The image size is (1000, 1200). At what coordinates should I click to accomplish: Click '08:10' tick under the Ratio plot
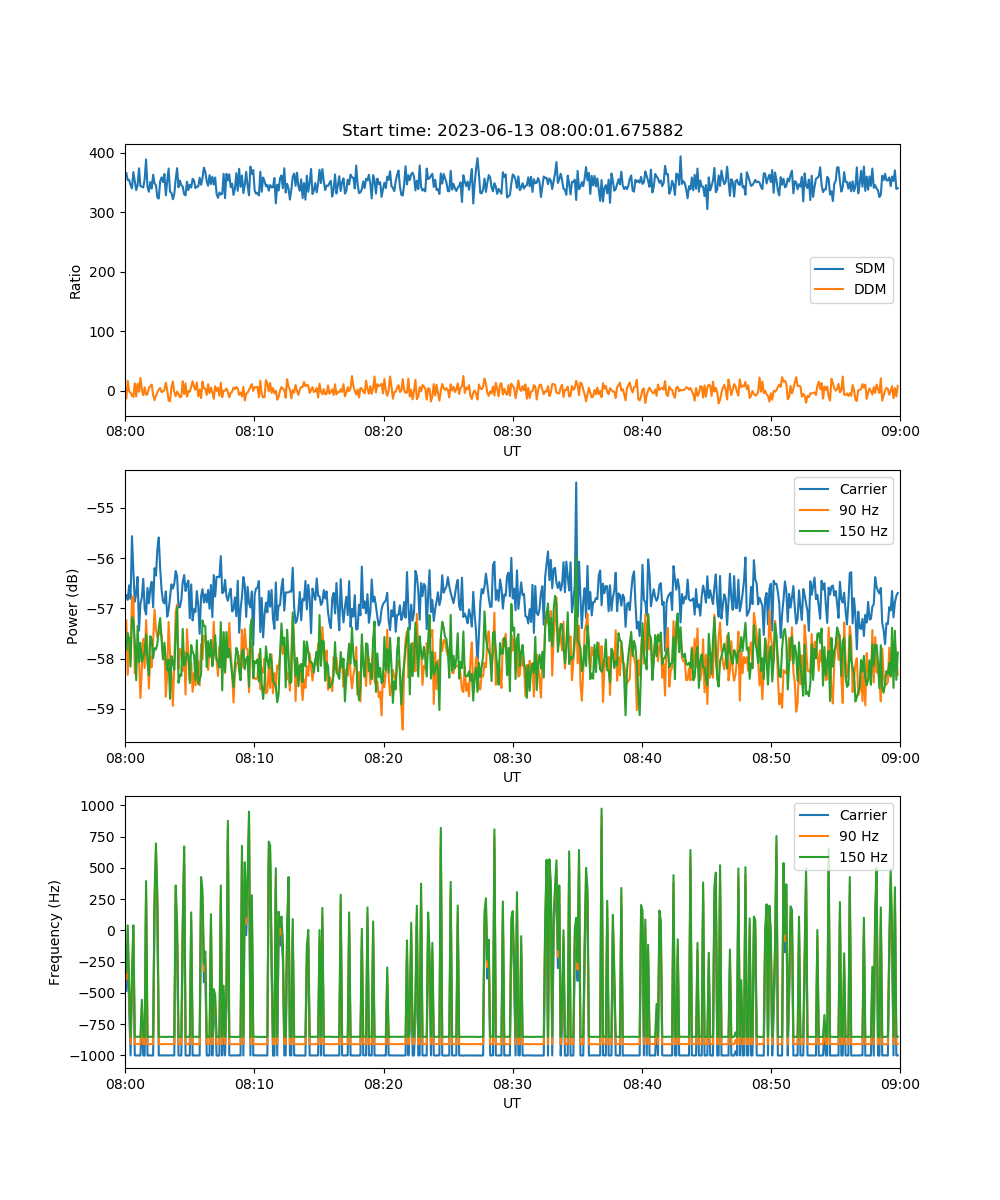(x=254, y=432)
